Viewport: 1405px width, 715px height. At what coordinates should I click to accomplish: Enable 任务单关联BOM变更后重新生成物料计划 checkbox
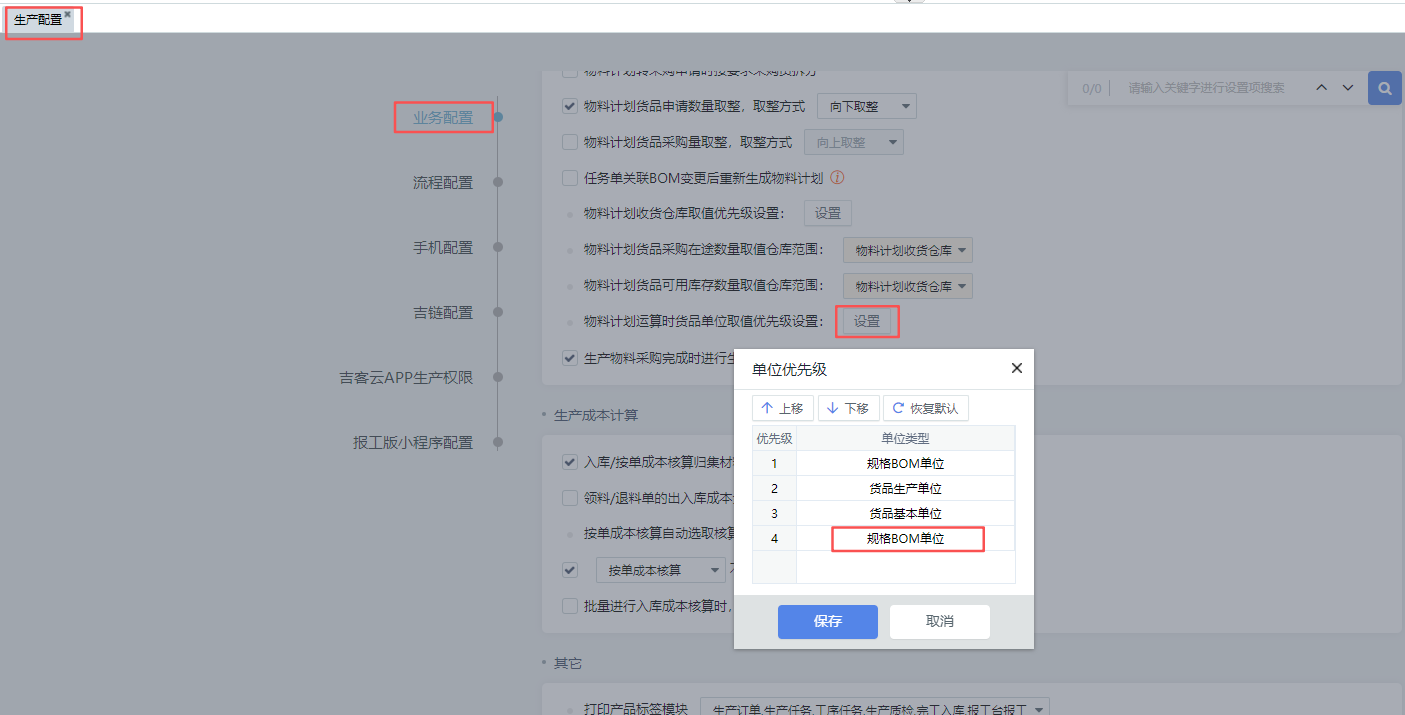[x=570, y=178]
